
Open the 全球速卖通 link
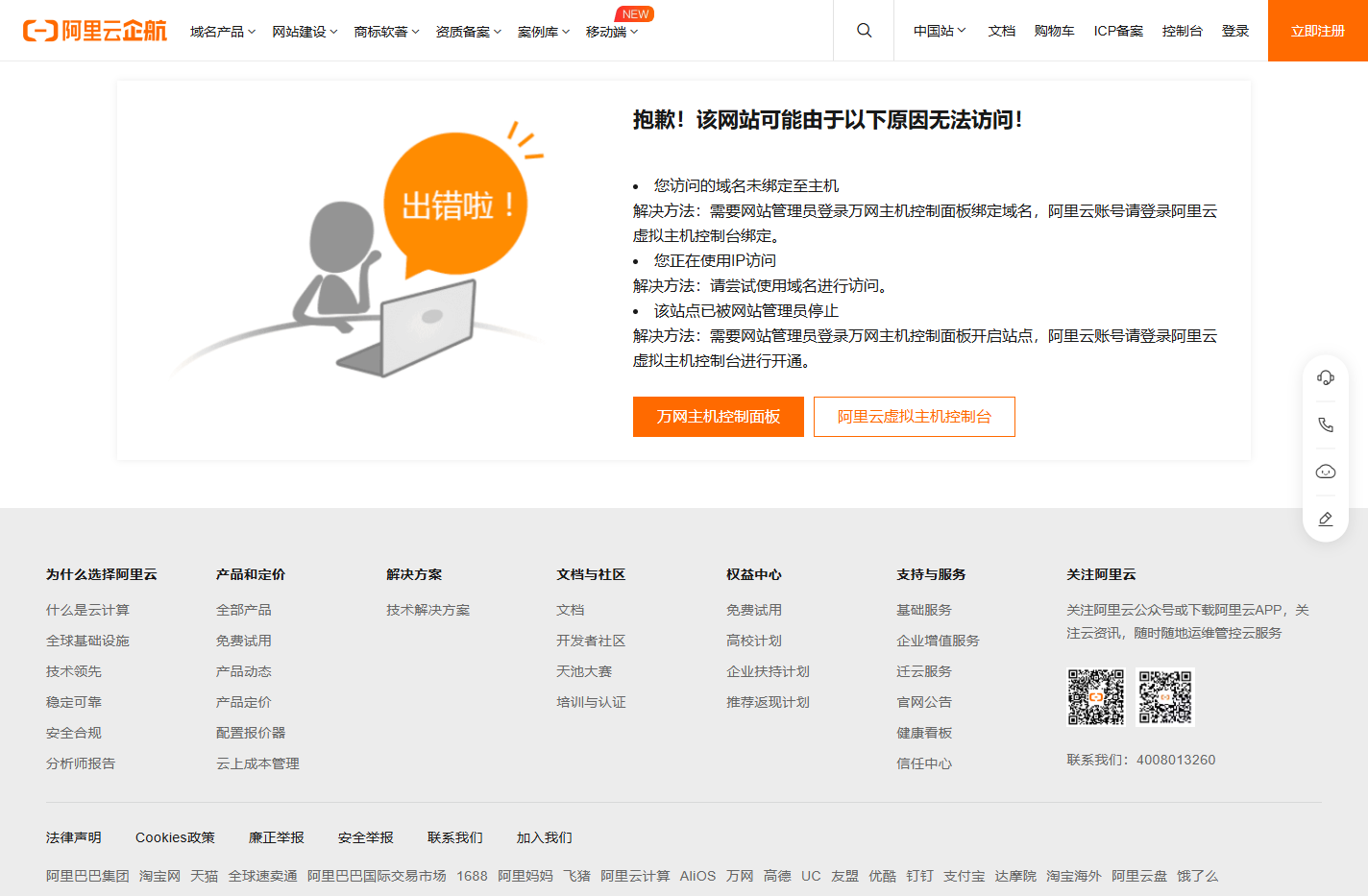point(262,876)
